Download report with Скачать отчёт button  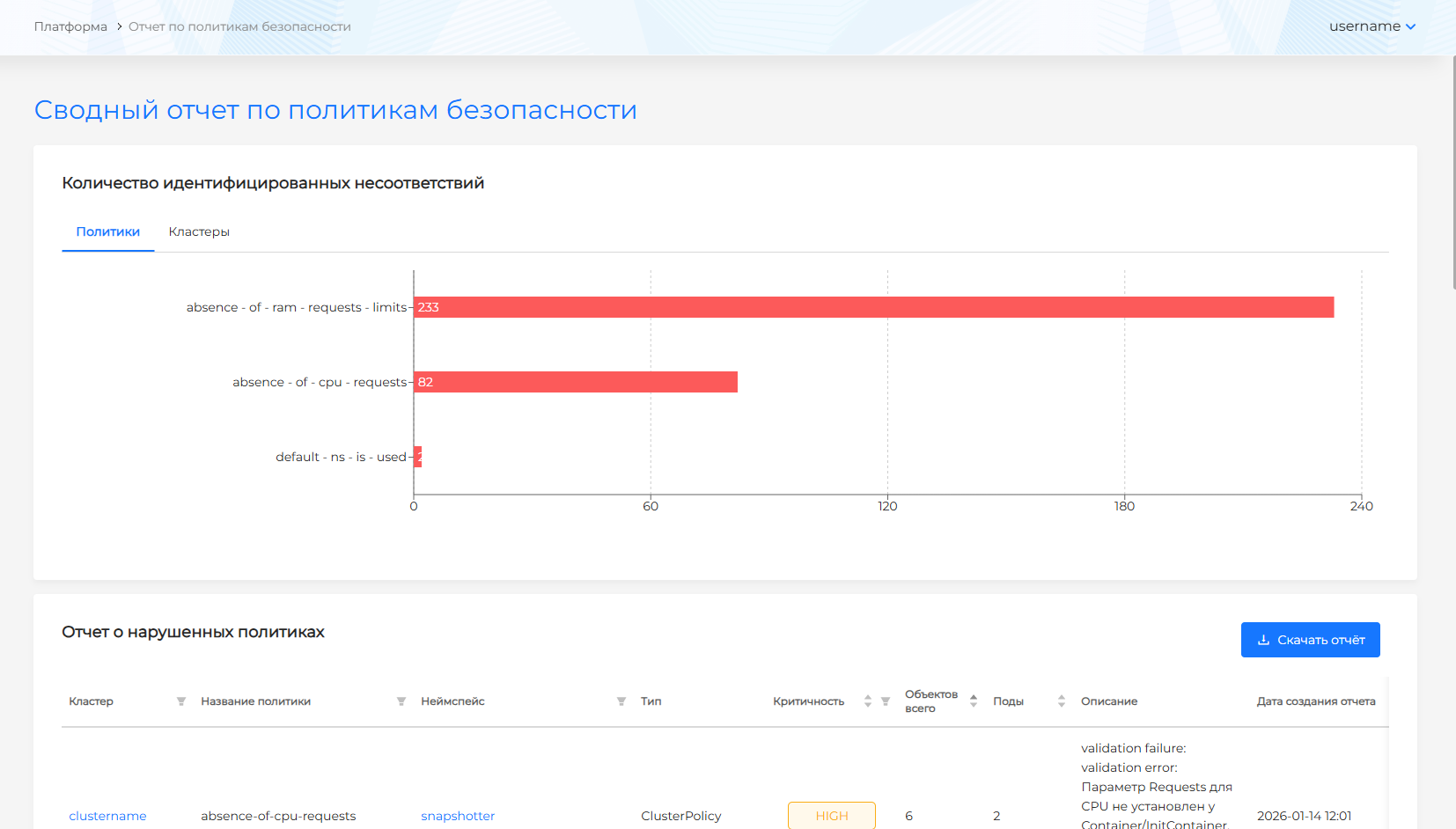click(1310, 640)
